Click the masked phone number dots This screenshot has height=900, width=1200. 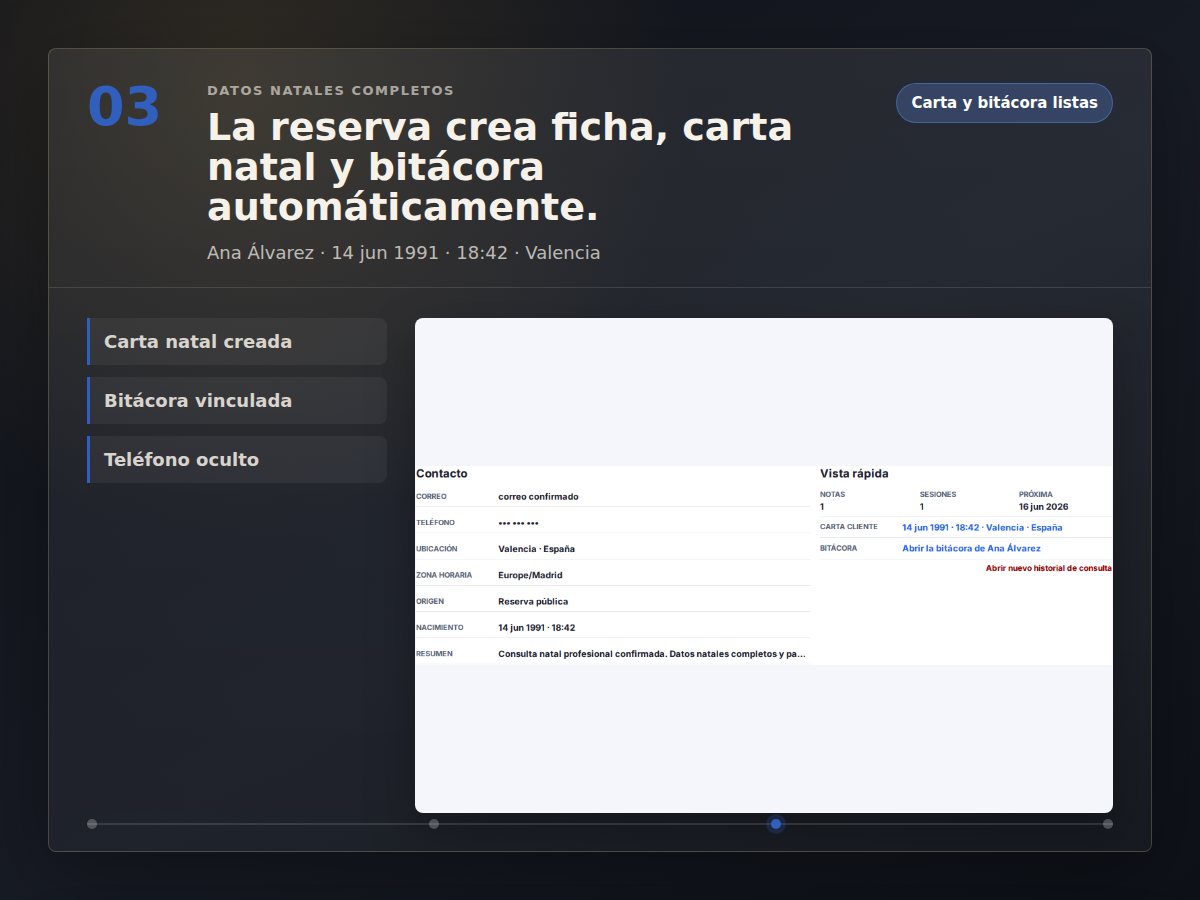pyautogui.click(x=518, y=523)
